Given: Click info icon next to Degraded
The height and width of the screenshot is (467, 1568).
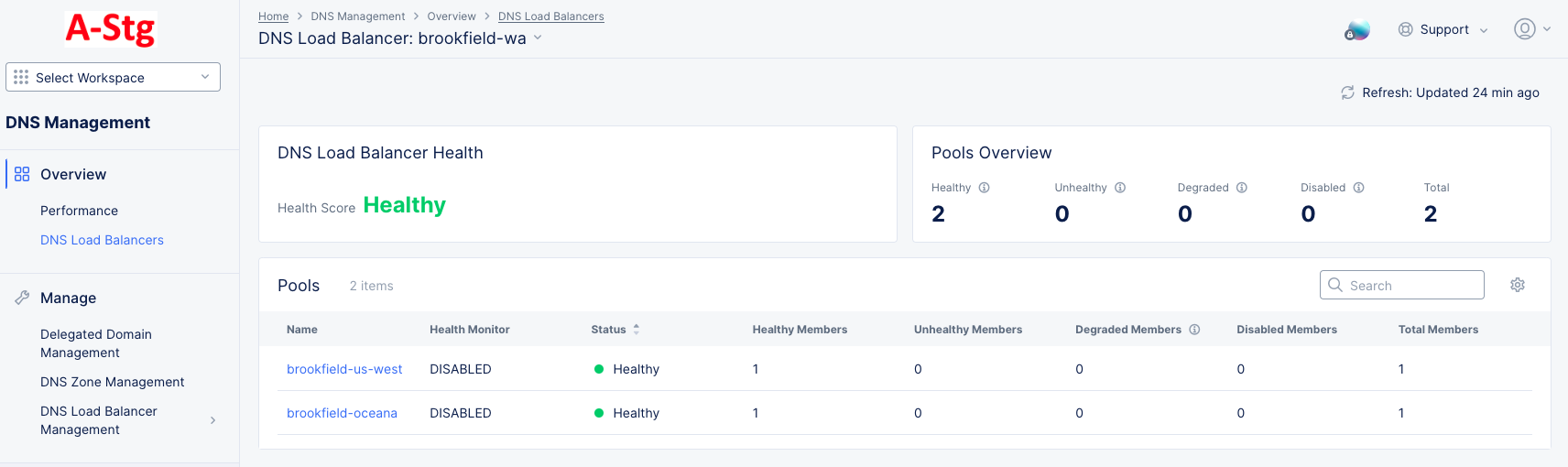Looking at the screenshot, I should pyautogui.click(x=1241, y=188).
